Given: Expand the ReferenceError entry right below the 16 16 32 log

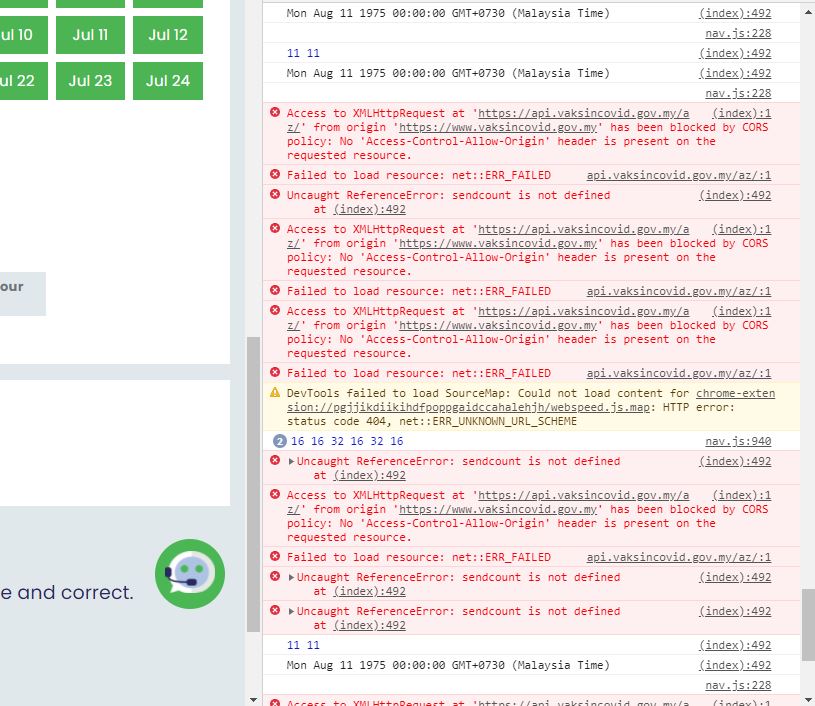Looking at the screenshot, I should pyautogui.click(x=291, y=461).
